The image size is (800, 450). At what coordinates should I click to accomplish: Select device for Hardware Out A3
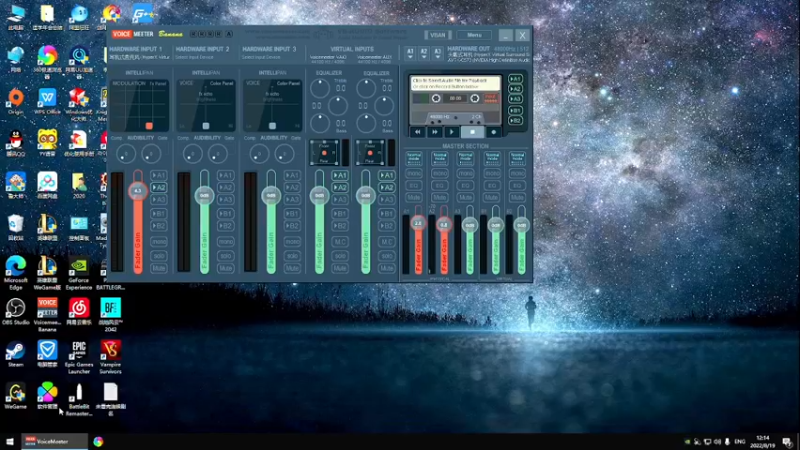pyautogui.click(x=437, y=53)
